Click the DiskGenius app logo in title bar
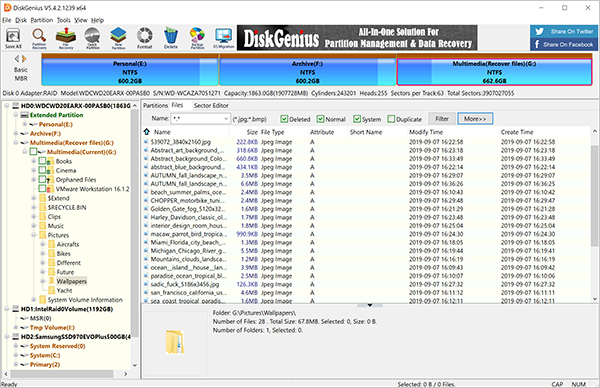 pos(7,8)
